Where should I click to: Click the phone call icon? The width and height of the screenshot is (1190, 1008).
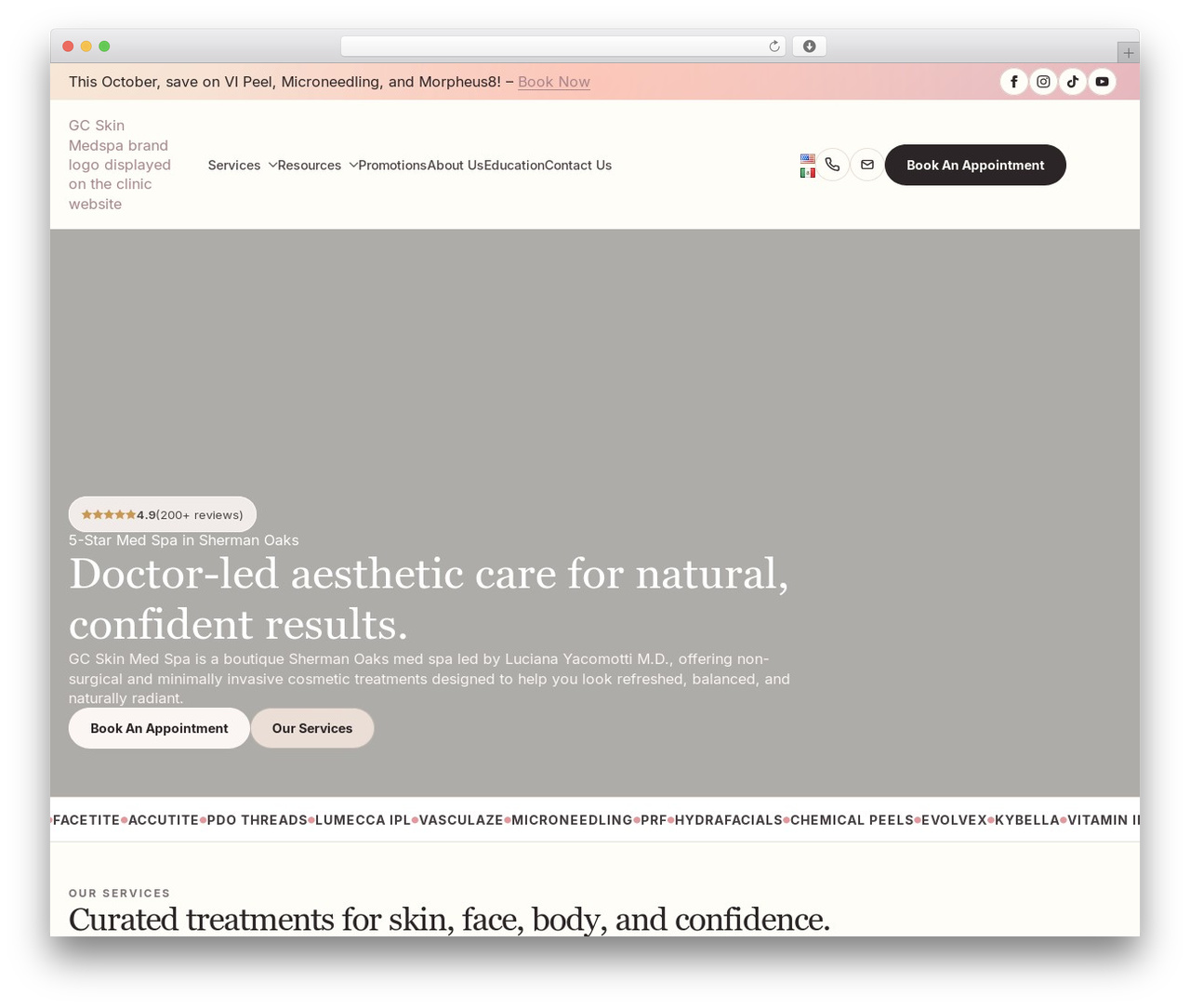(832, 165)
